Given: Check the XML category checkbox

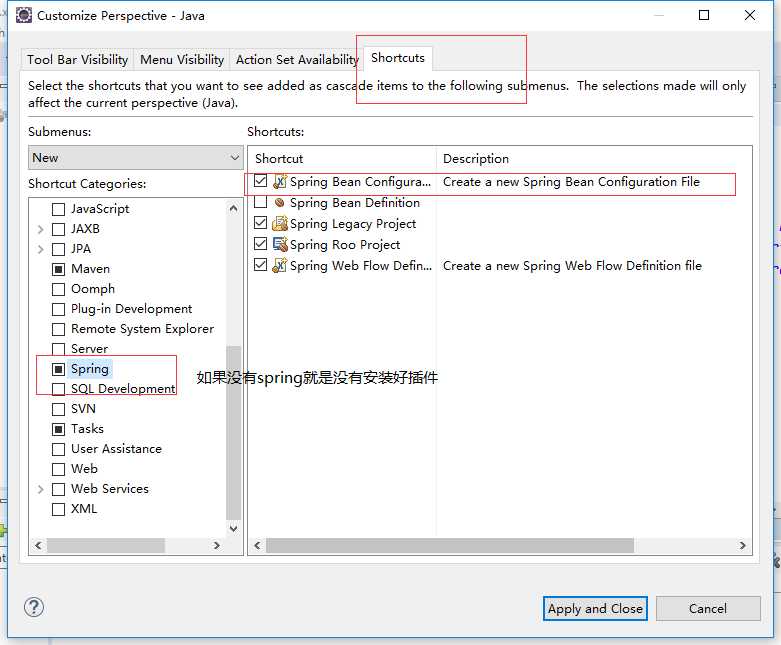Looking at the screenshot, I should (58, 509).
